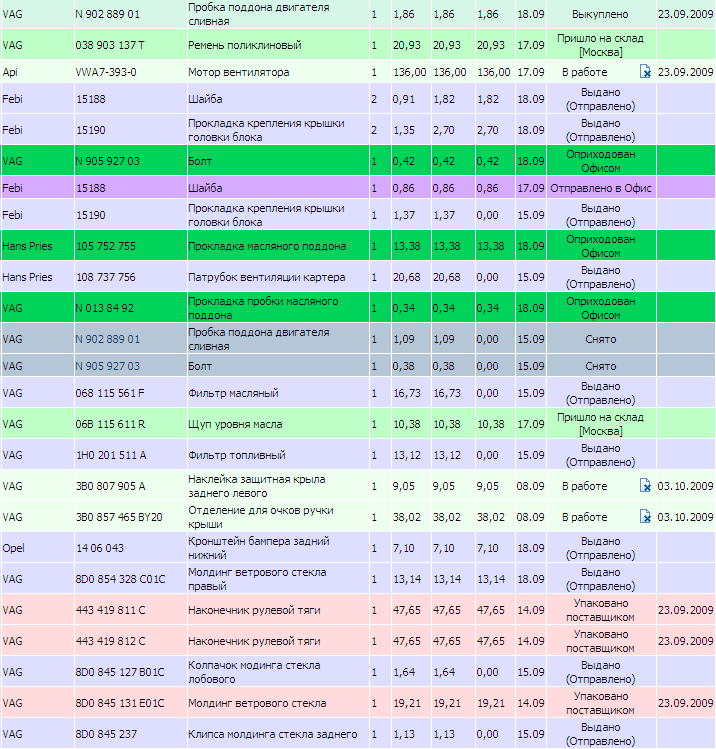Select part number VWA7-393-0
This screenshot has height=749, width=716.
[106, 72]
